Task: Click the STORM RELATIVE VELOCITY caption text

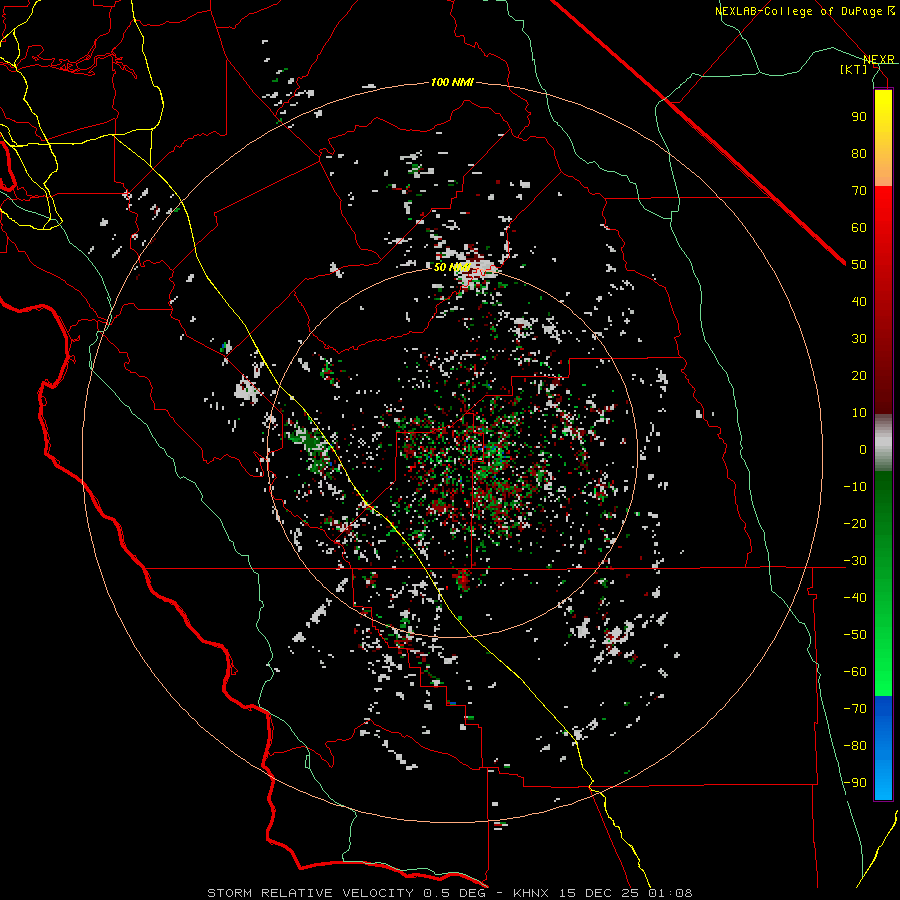Action: pyautogui.click(x=311, y=893)
